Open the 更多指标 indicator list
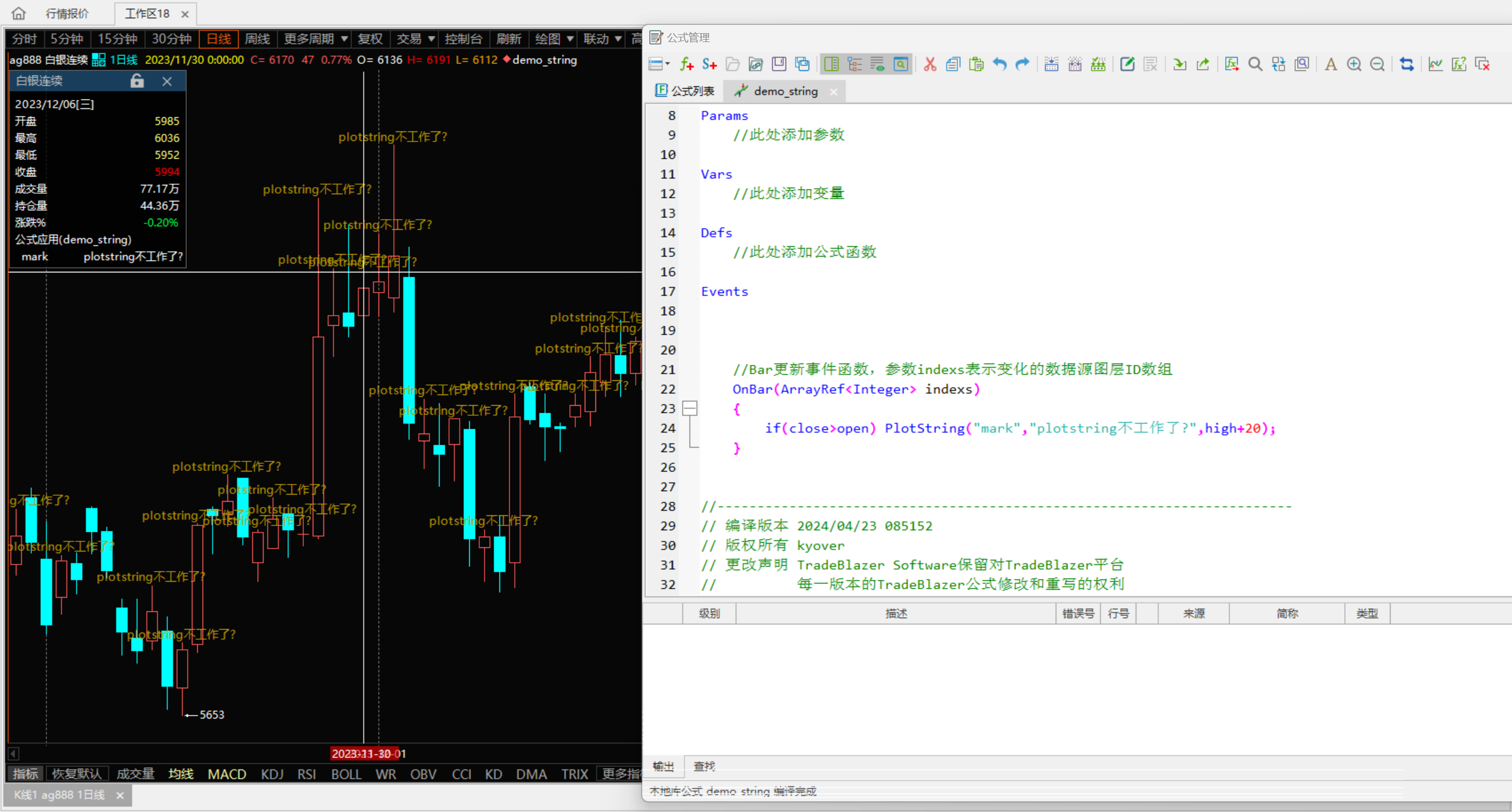1512x812 pixels. (x=620, y=774)
